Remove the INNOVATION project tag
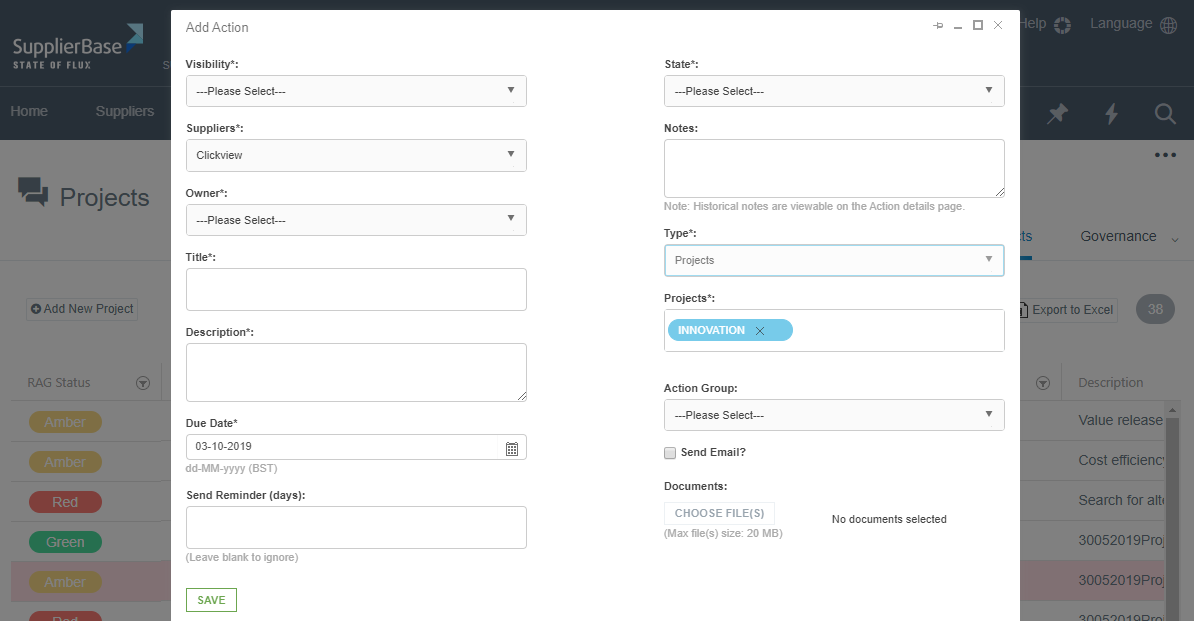Screen dimensions: 1194x621 [x=760, y=331]
